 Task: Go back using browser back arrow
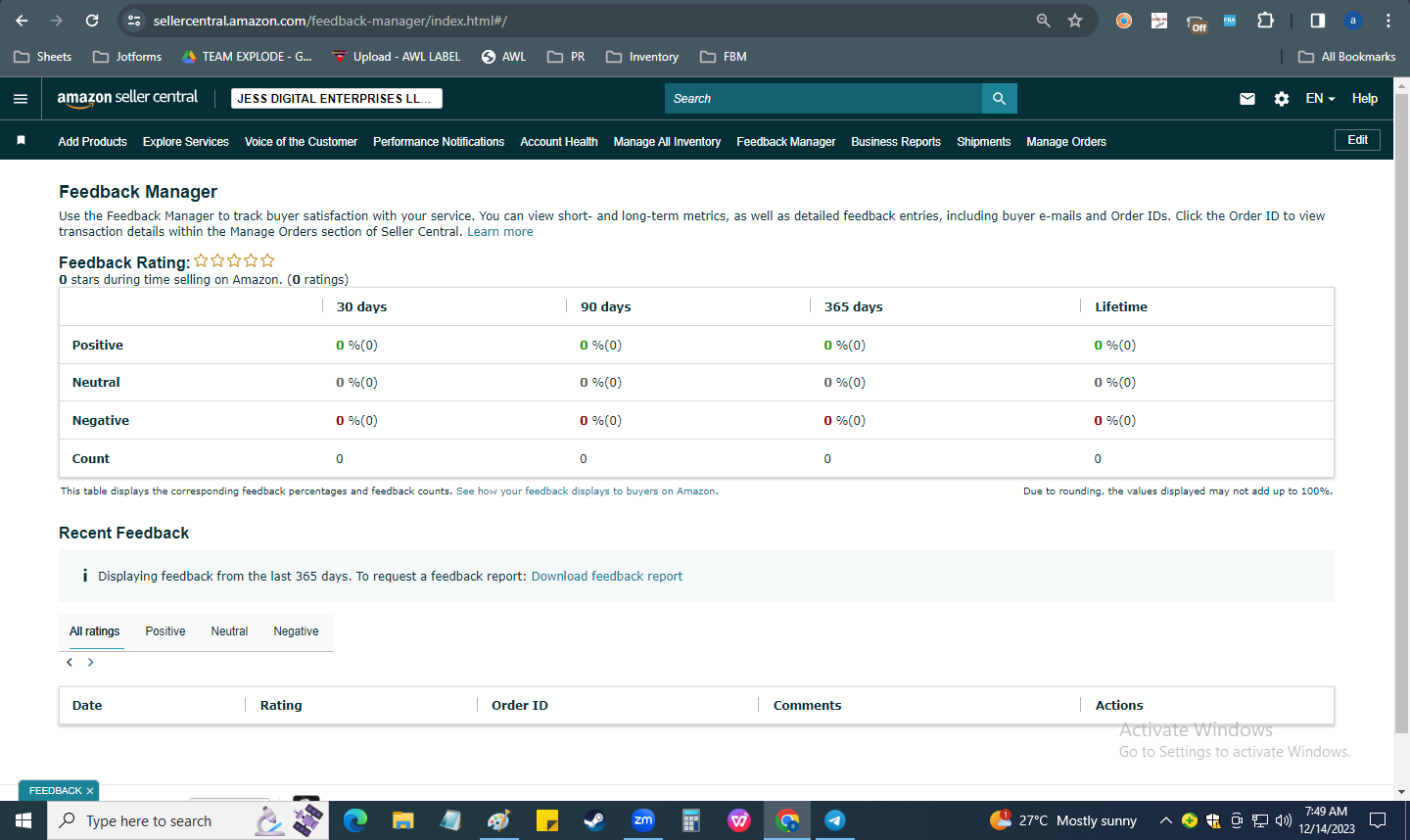pos(22,20)
